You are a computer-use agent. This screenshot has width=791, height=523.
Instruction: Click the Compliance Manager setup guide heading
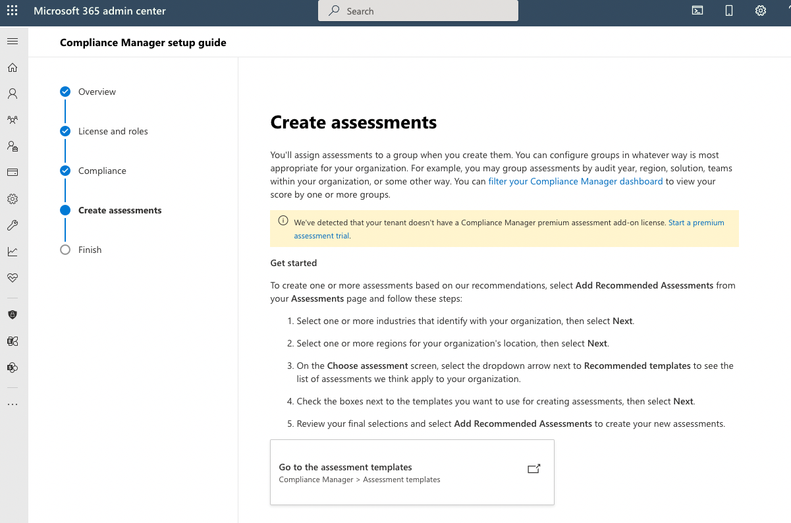point(143,42)
